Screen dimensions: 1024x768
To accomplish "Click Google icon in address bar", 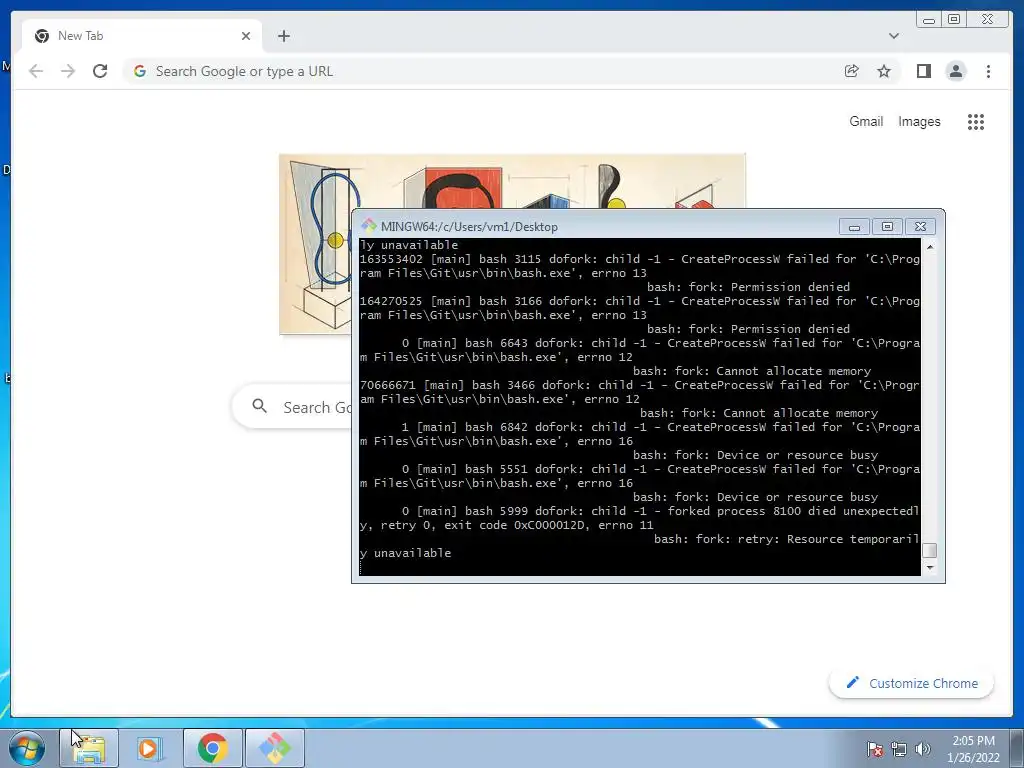I will pos(139,71).
